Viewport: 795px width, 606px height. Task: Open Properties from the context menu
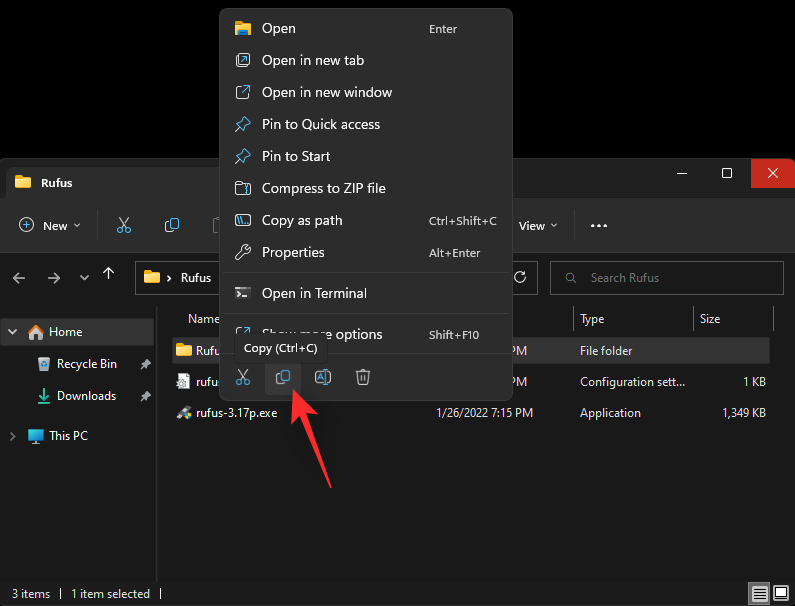pyautogui.click(x=293, y=252)
